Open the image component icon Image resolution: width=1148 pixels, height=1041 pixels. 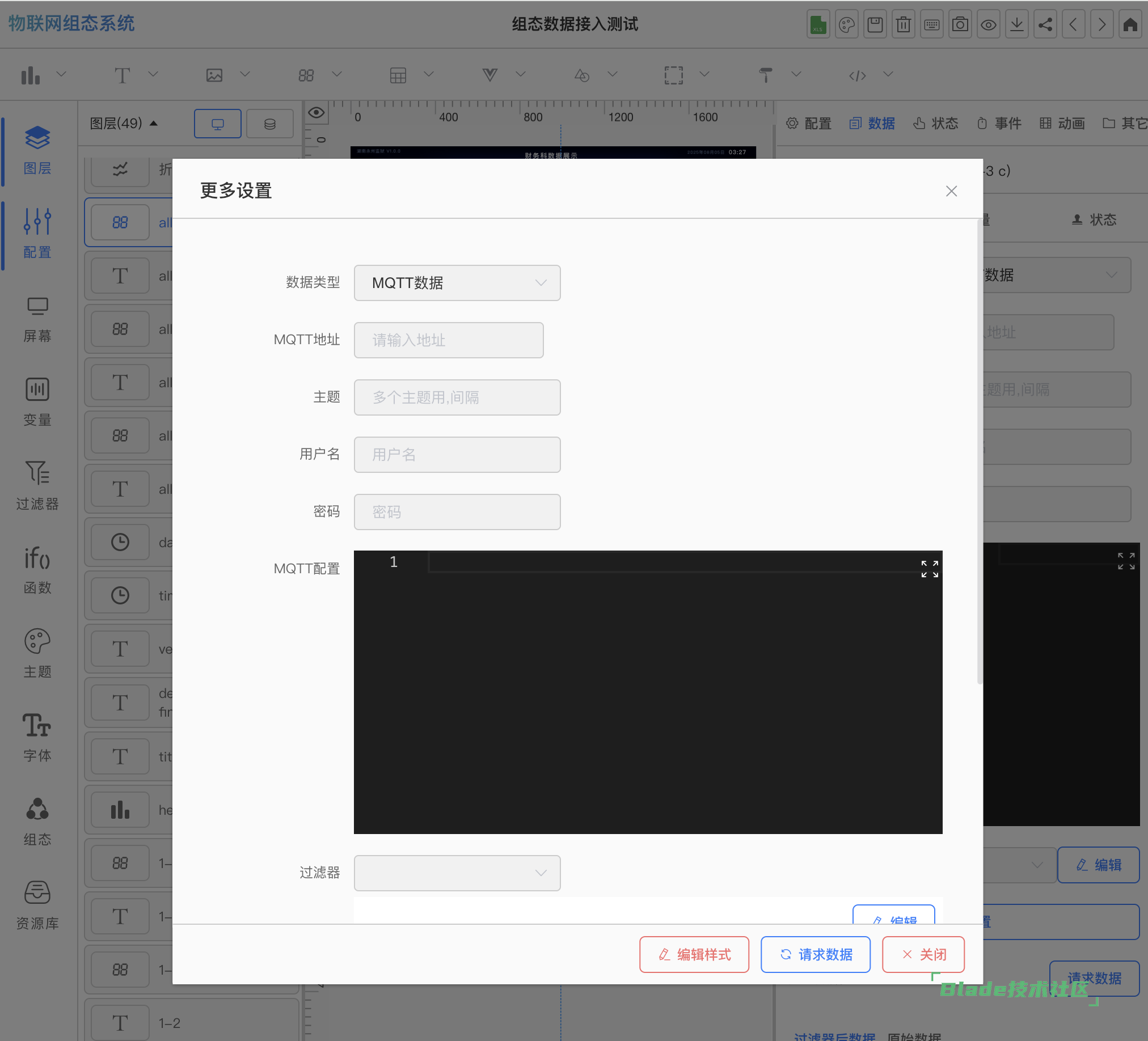(214, 75)
